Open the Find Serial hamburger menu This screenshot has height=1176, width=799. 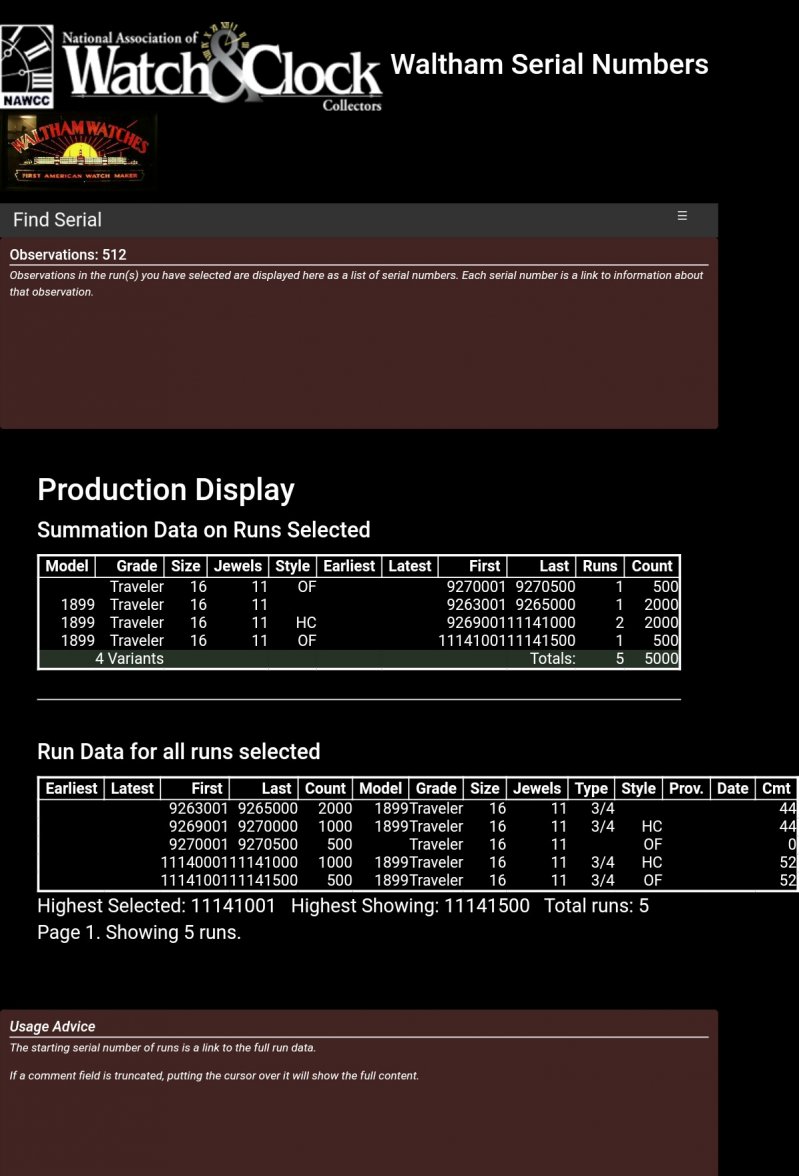(682, 216)
